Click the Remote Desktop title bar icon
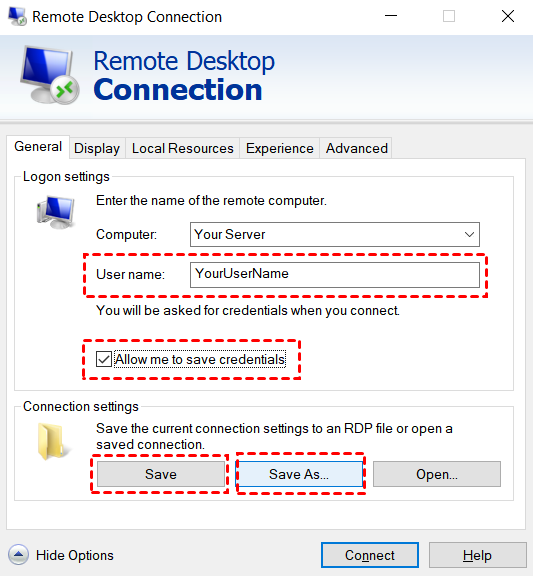Screen dimensions: 533x576 [17, 17]
